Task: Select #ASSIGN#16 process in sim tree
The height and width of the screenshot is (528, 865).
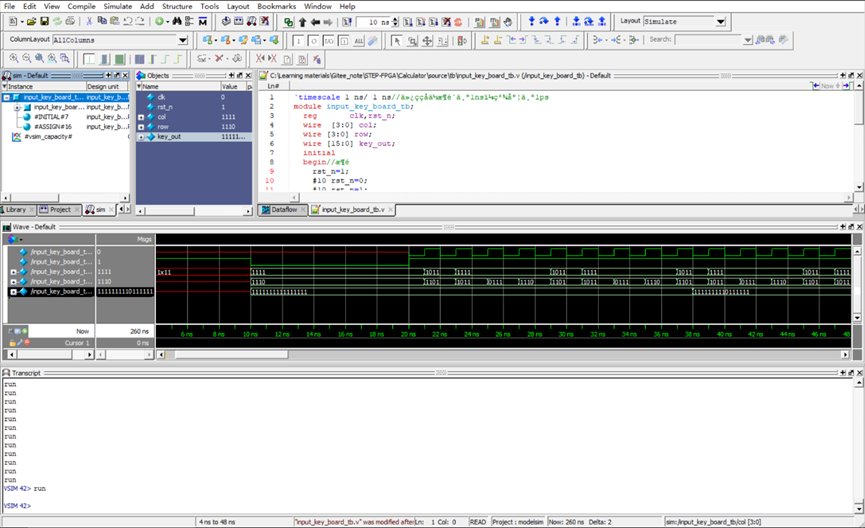Action: tap(53, 127)
